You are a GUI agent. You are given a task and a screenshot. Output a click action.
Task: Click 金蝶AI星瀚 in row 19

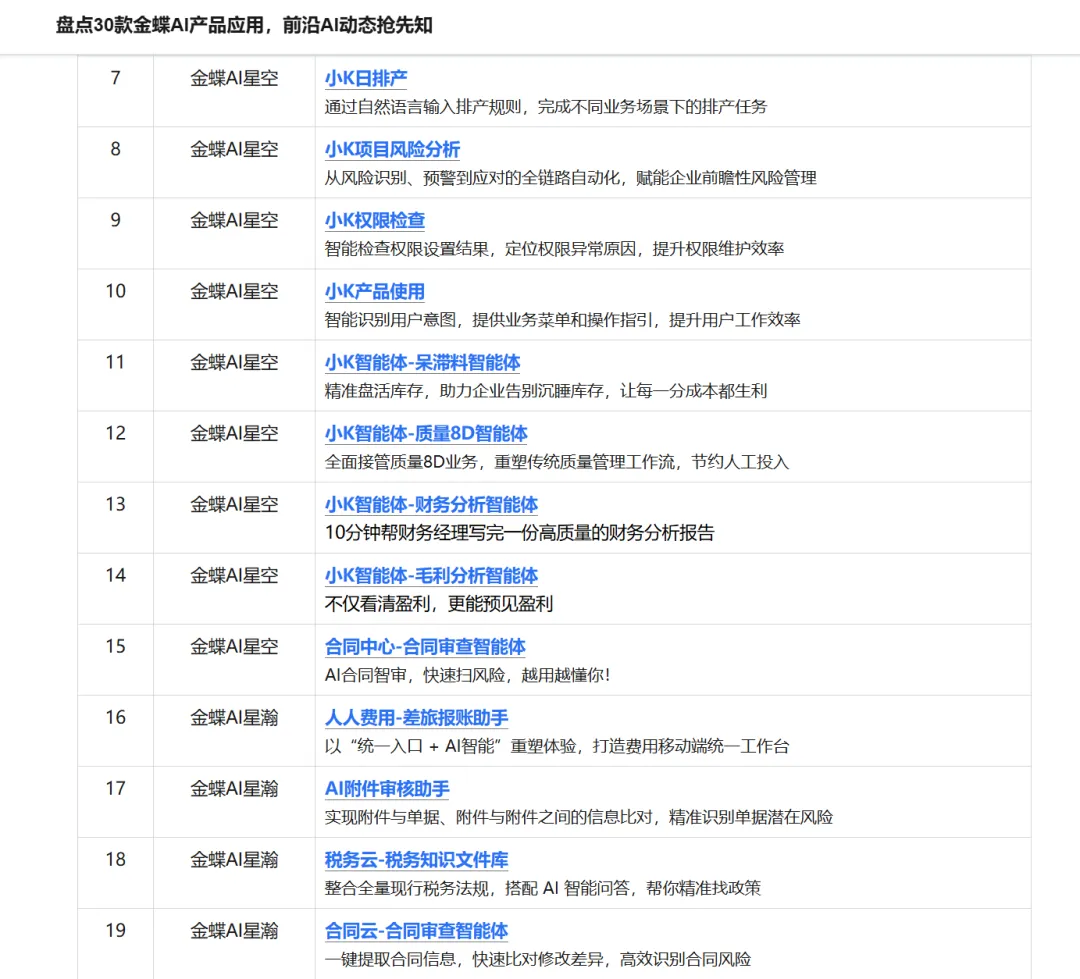click(234, 930)
